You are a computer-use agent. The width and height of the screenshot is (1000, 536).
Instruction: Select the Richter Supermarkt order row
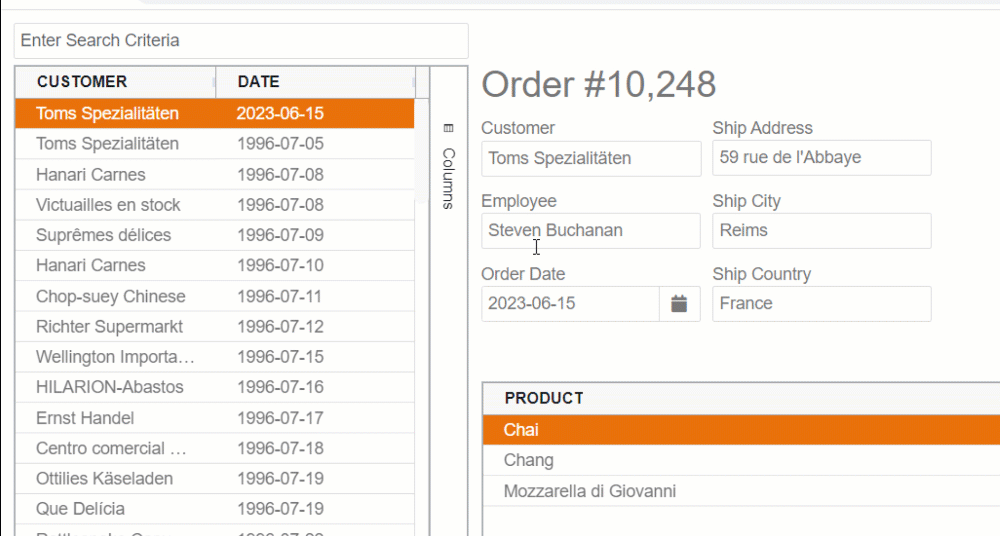click(x=215, y=326)
